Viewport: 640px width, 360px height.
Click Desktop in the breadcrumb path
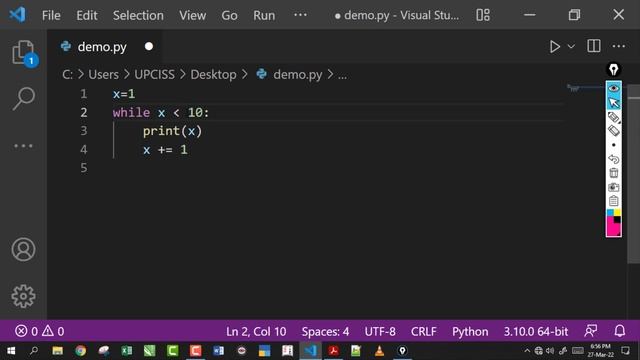tap(213, 75)
